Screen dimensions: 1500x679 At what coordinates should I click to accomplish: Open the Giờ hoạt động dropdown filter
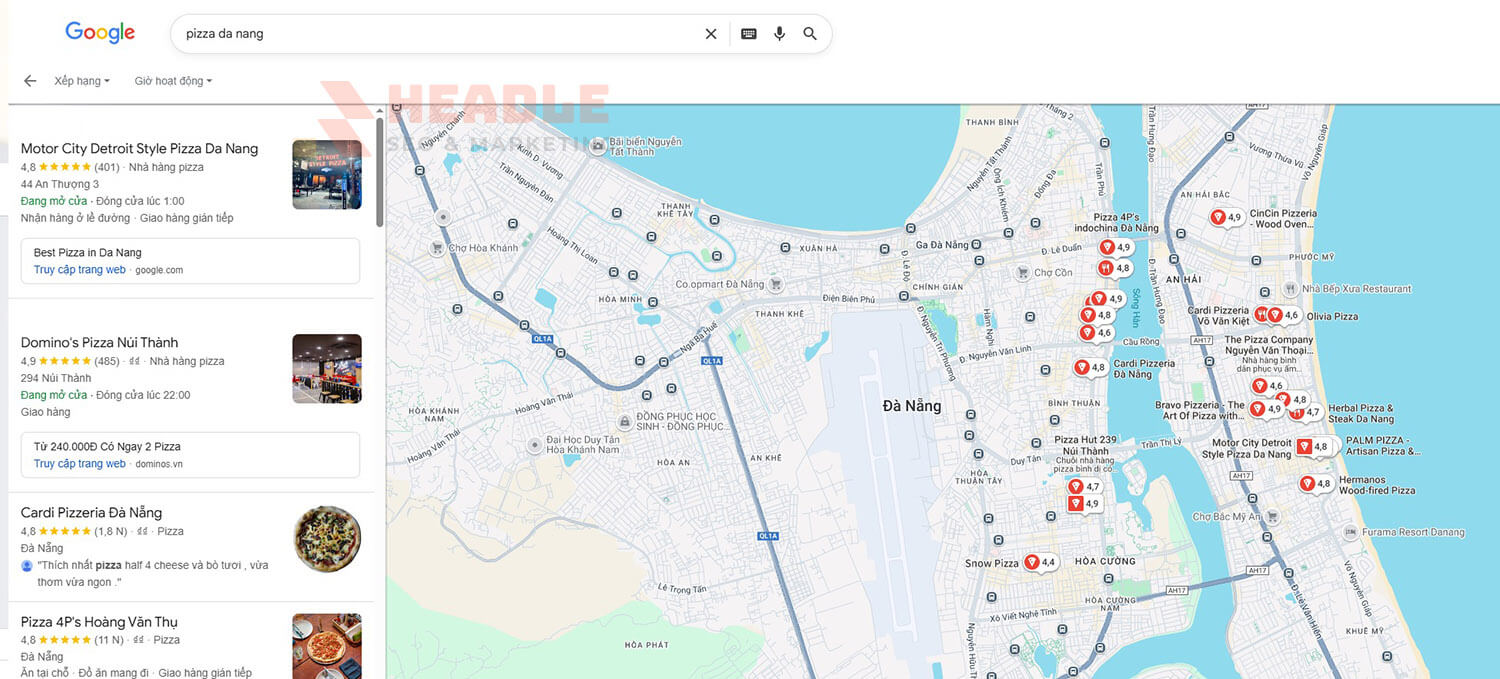173,81
